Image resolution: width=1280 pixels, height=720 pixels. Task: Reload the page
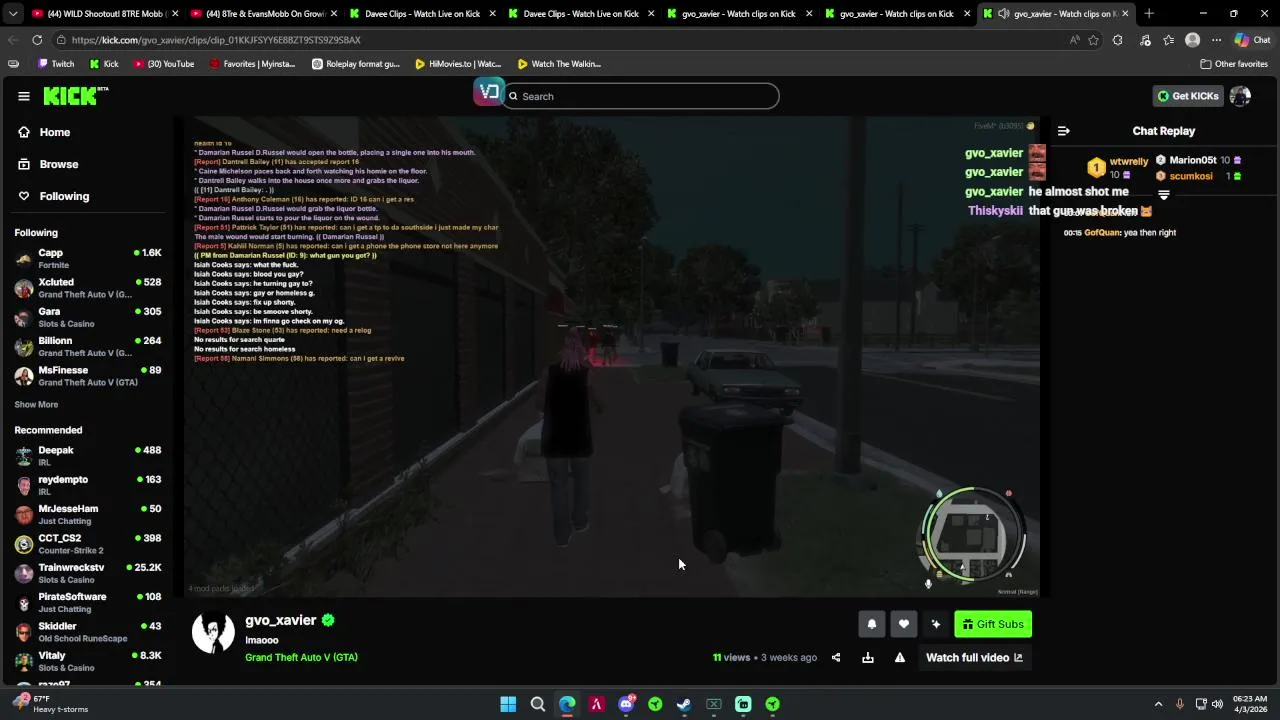coord(37,40)
